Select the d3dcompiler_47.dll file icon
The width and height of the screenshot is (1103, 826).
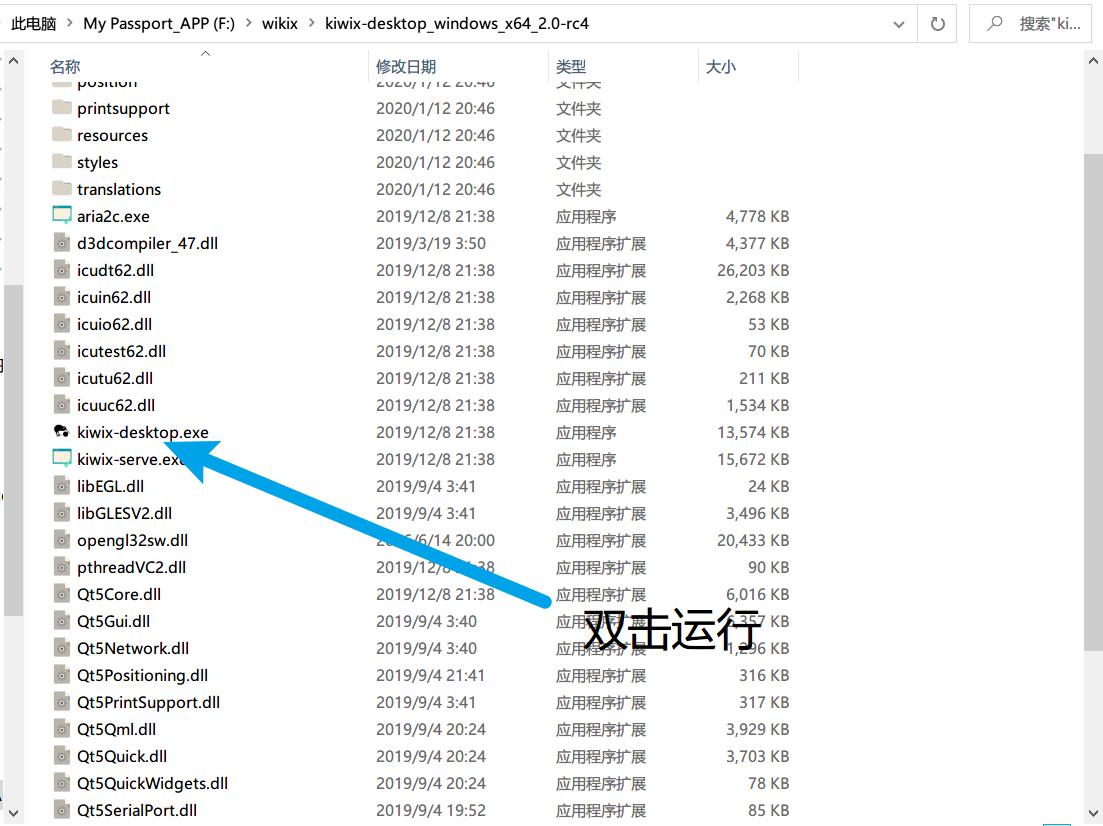[62, 243]
